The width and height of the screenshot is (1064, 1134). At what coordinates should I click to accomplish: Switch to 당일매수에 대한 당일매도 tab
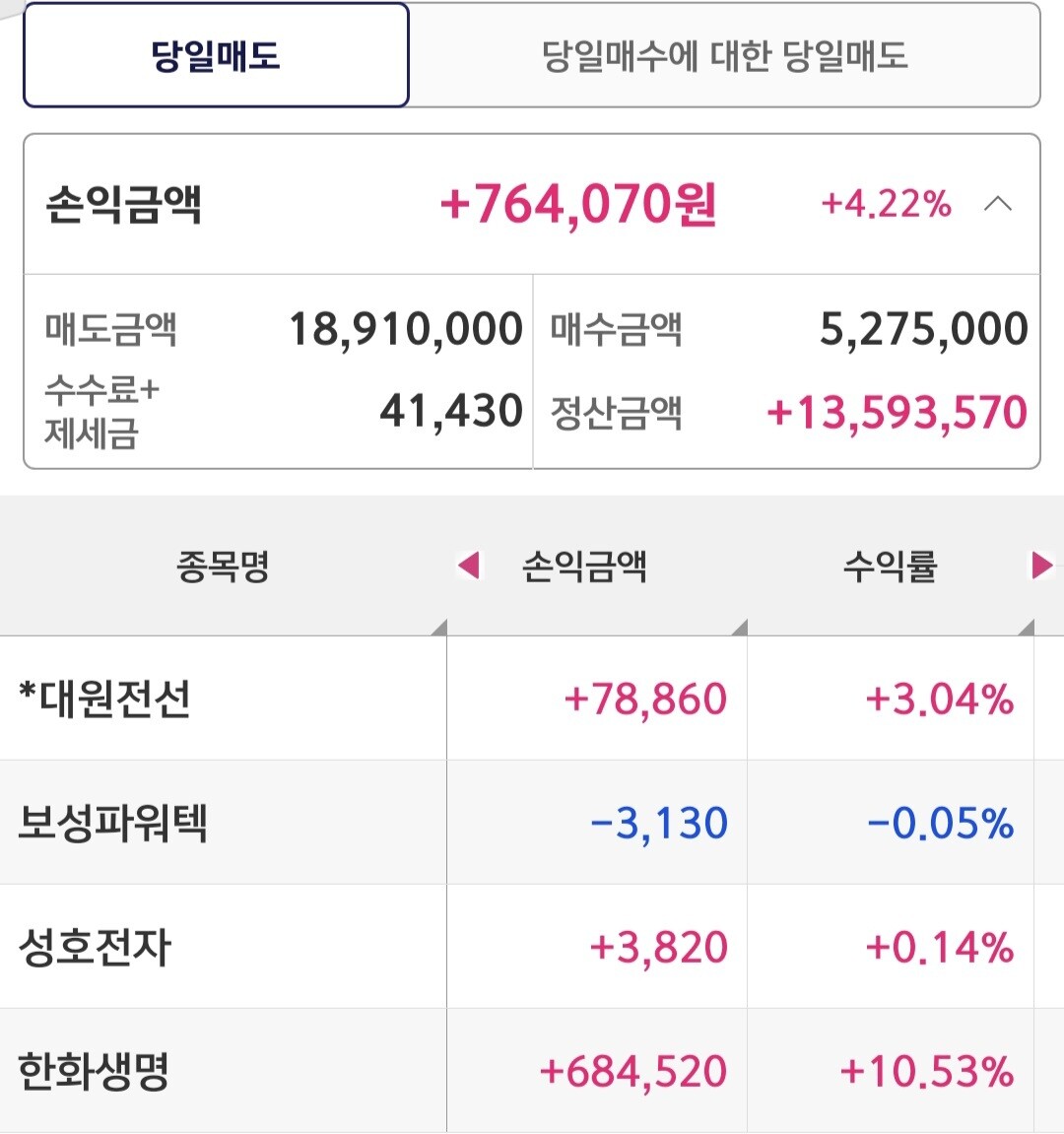pos(724,55)
